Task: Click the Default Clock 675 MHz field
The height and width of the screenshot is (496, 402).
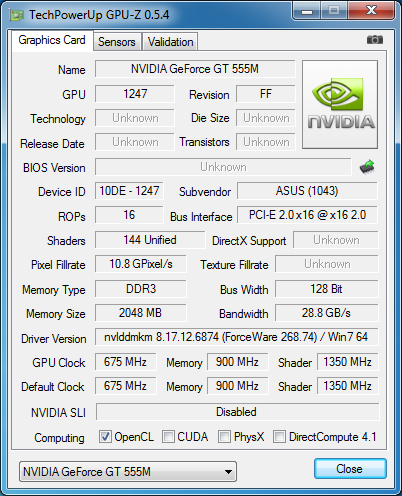Action: click(x=125, y=386)
